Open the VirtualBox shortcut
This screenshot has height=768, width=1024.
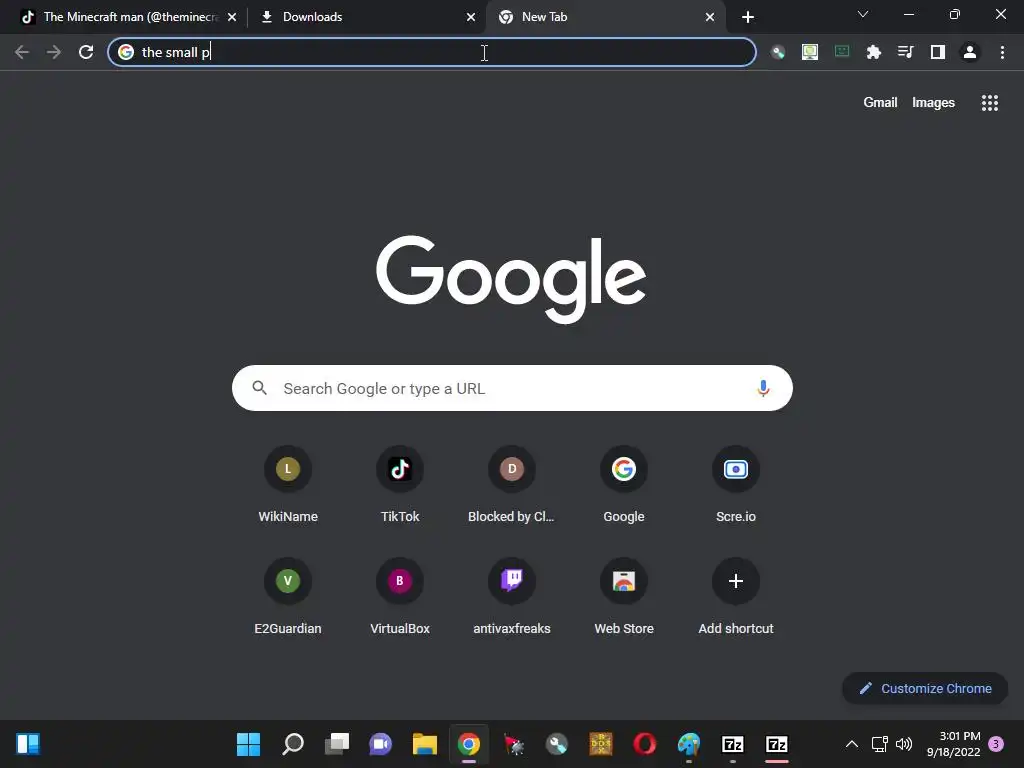pos(400,597)
